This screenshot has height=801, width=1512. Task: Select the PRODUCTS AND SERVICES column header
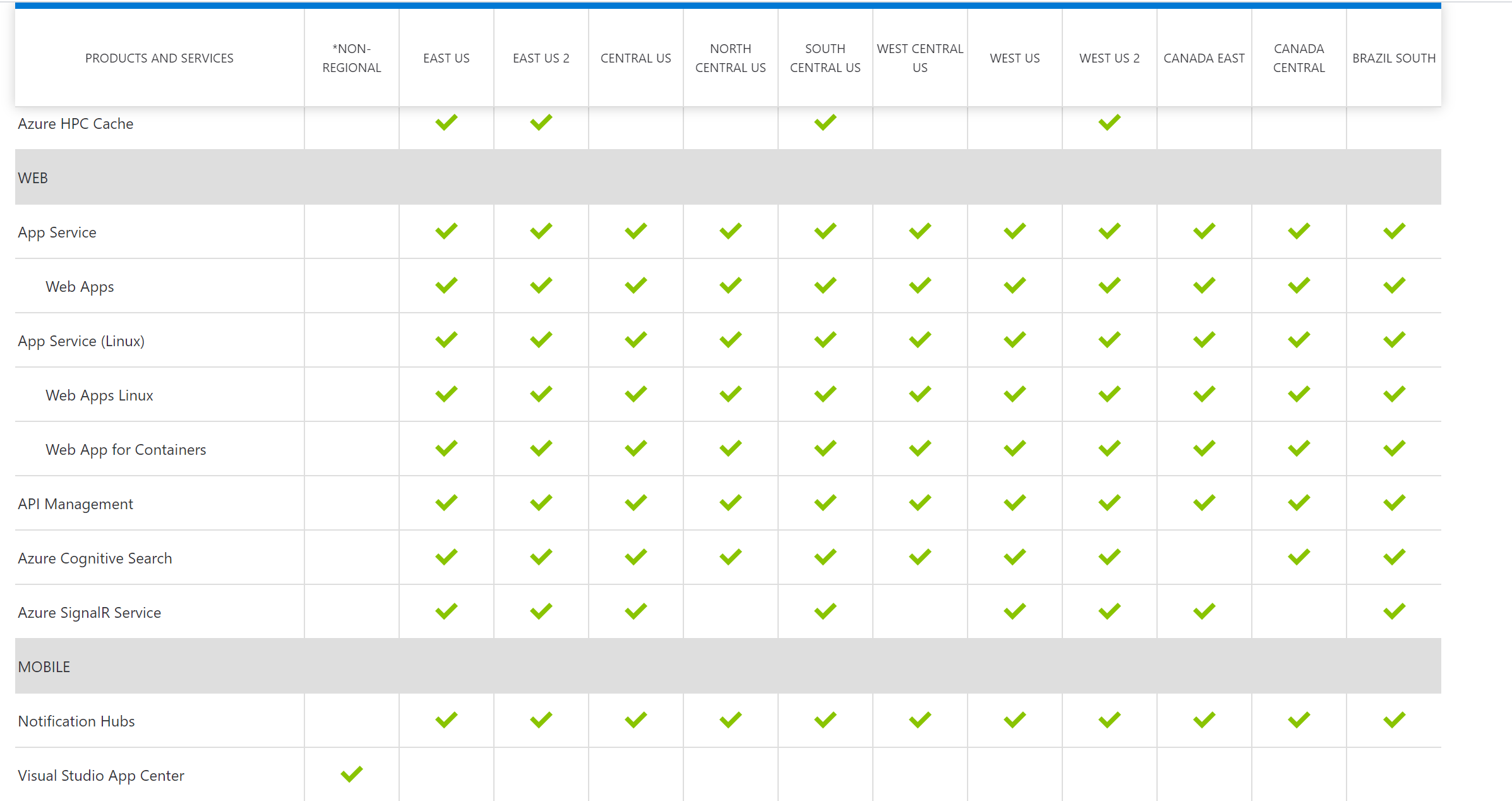pyautogui.click(x=159, y=57)
